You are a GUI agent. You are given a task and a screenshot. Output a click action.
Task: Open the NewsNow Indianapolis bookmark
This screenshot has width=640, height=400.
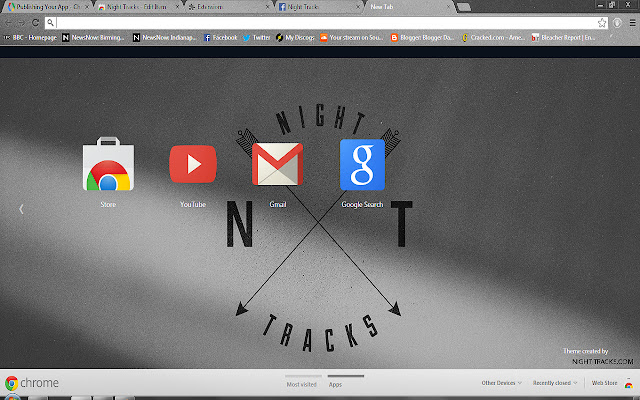(x=165, y=38)
